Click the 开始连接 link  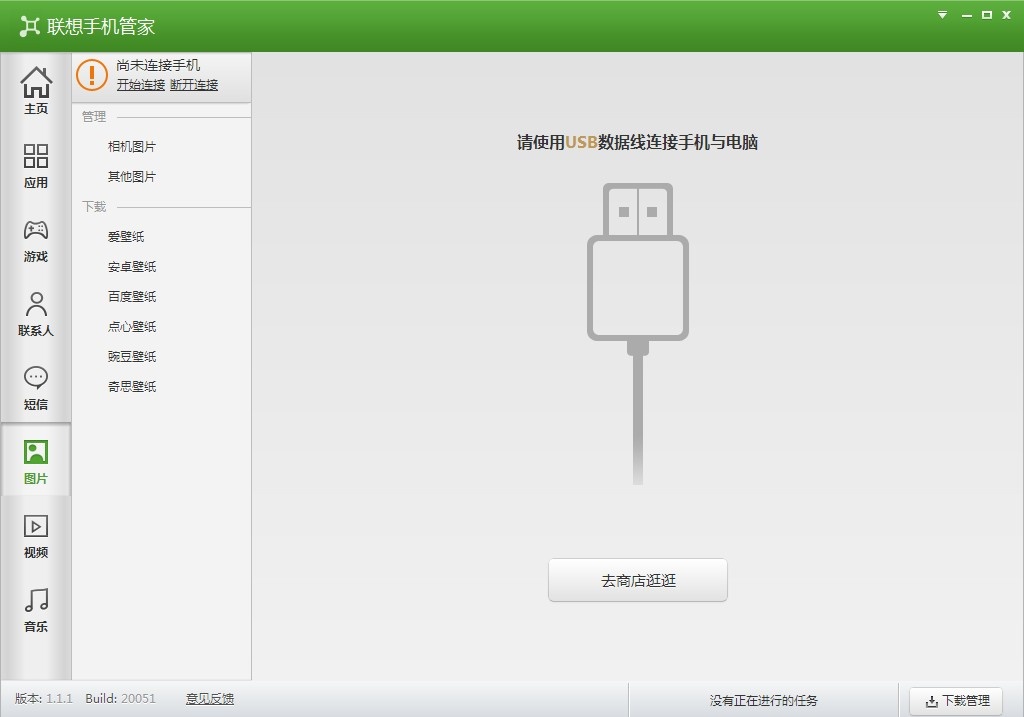140,85
